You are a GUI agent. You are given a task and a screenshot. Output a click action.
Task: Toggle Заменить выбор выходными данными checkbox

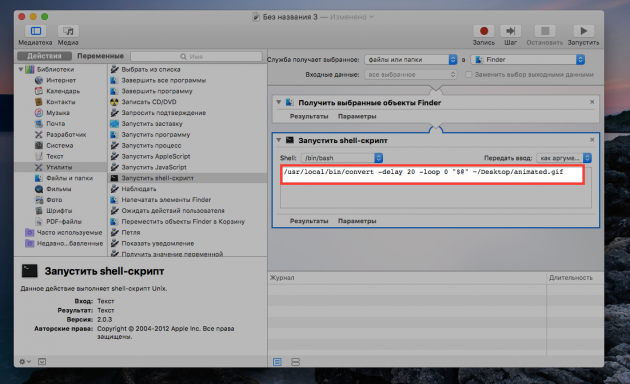click(468, 74)
